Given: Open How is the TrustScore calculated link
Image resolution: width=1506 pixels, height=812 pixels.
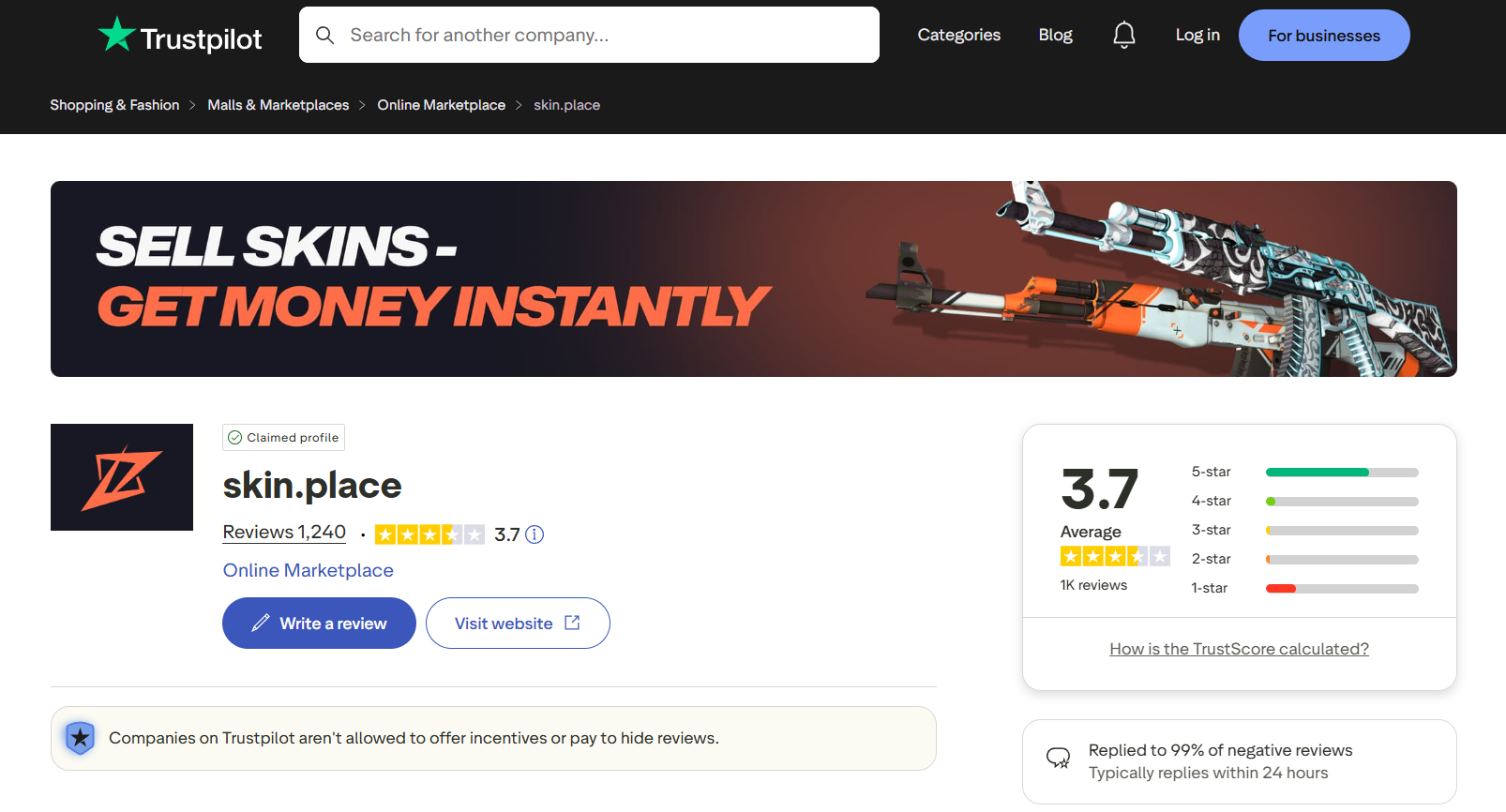Looking at the screenshot, I should 1239,649.
